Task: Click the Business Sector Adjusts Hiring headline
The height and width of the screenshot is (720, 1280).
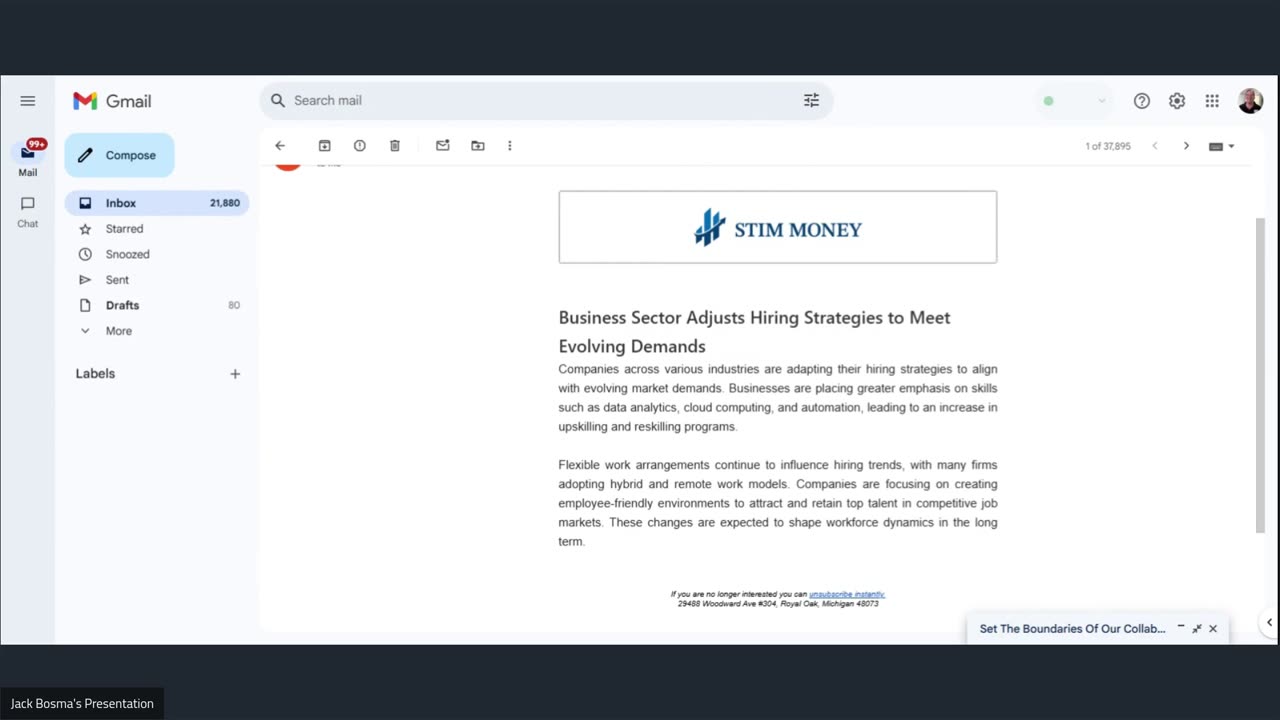Action: point(755,332)
